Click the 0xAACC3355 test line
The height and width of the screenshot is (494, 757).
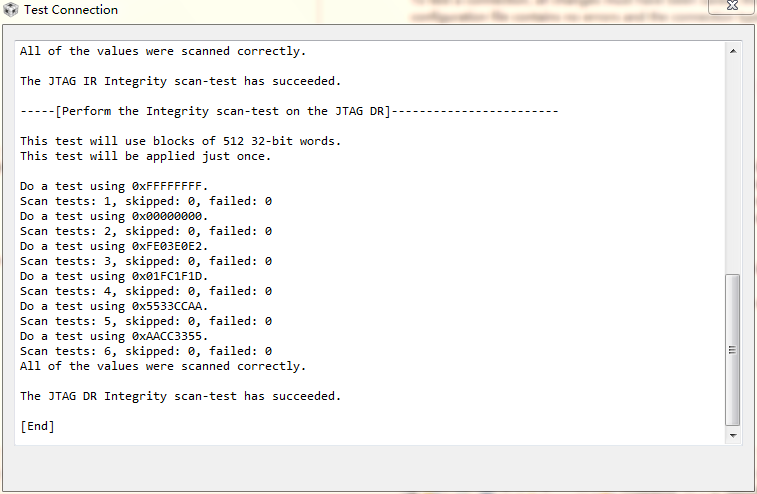click(113, 336)
